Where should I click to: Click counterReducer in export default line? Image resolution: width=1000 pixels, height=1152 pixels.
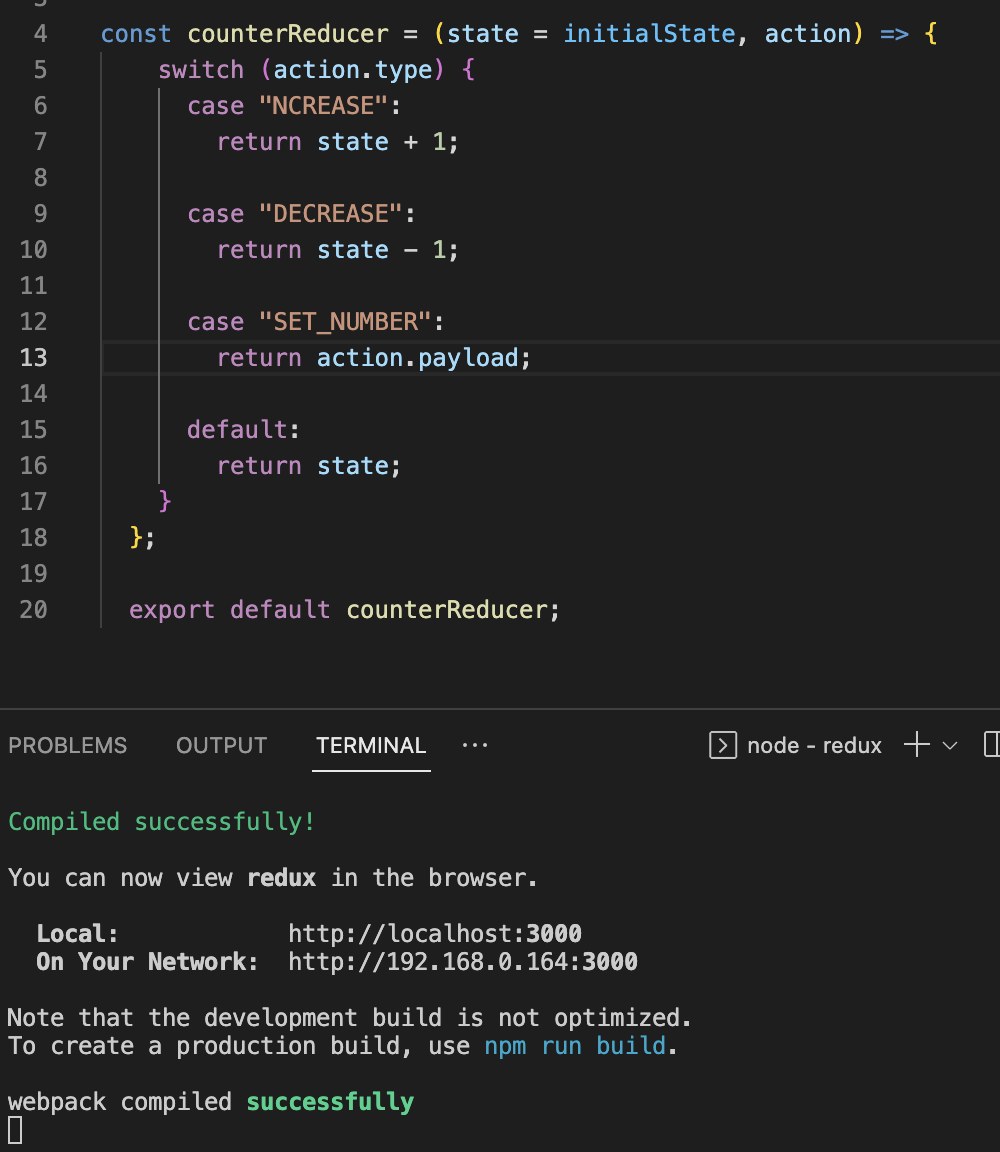tap(447, 609)
